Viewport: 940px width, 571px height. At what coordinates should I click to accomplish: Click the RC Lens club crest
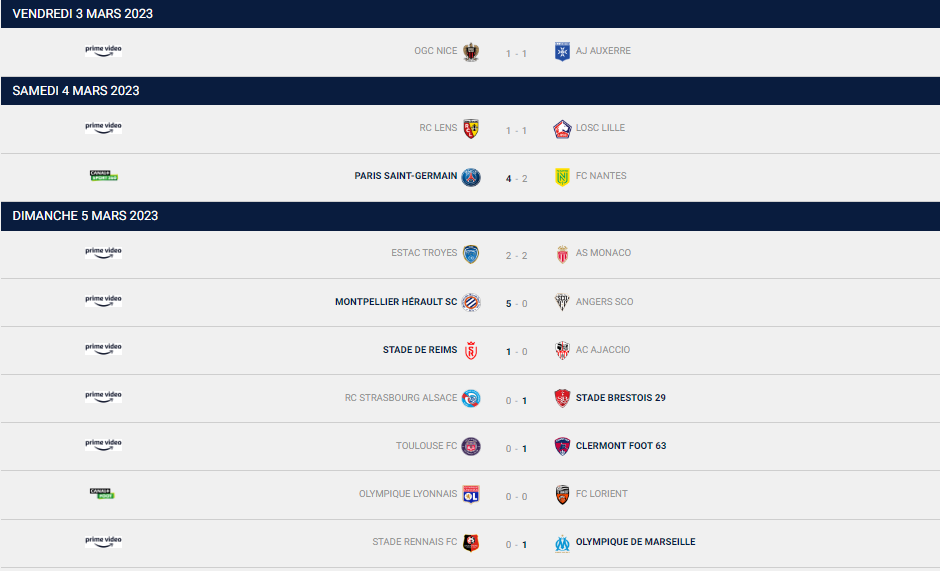click(x=471, y=129)
